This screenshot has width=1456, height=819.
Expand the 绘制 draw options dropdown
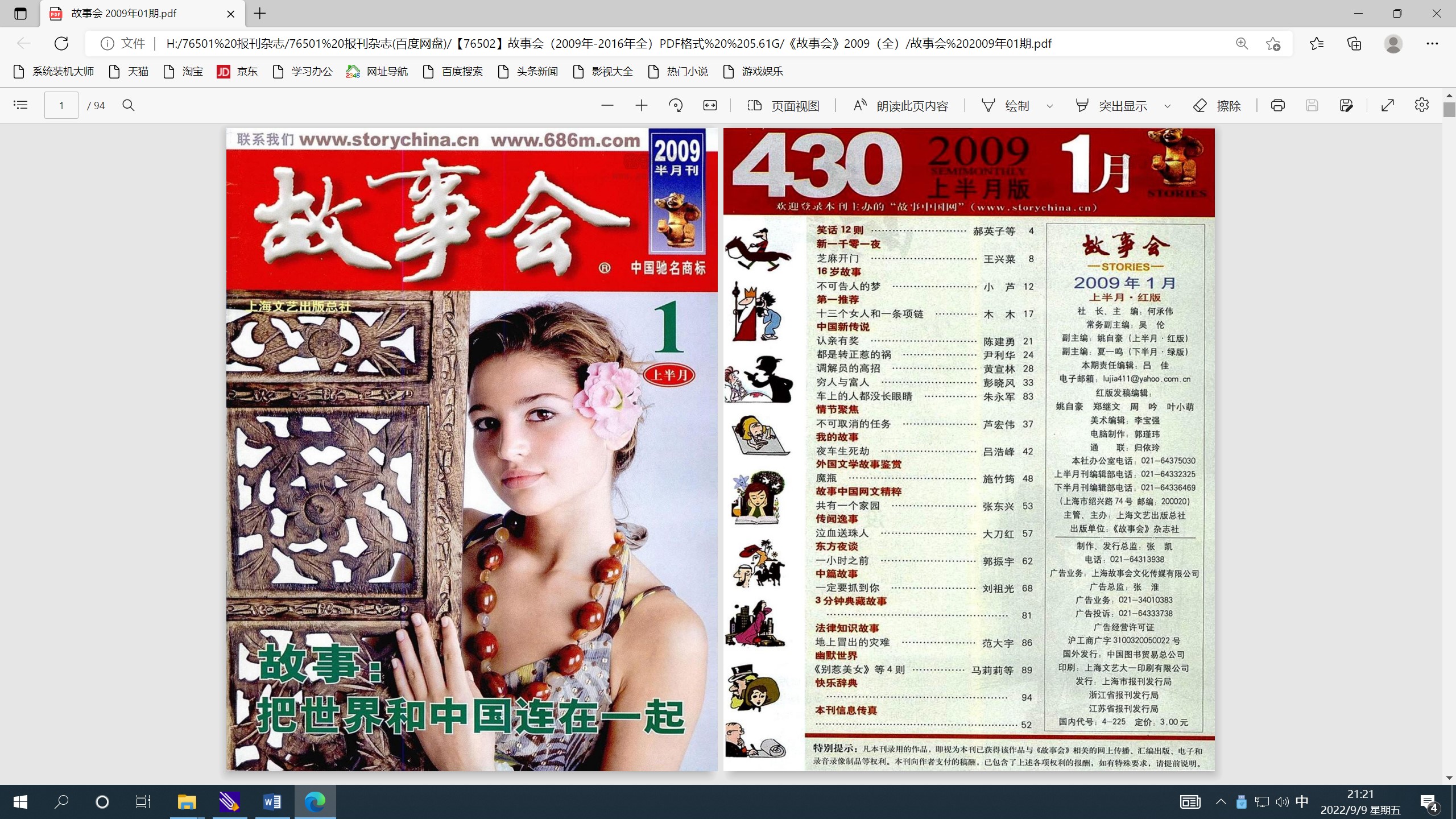(1049, 106)
